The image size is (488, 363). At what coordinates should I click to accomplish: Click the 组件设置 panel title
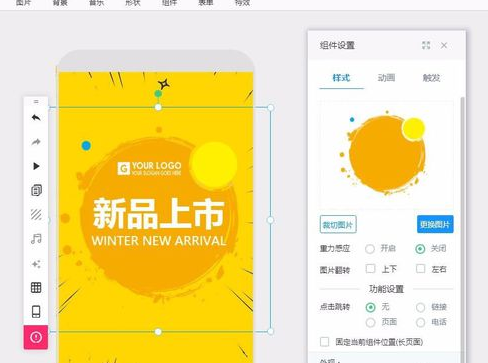pos(337,45)
